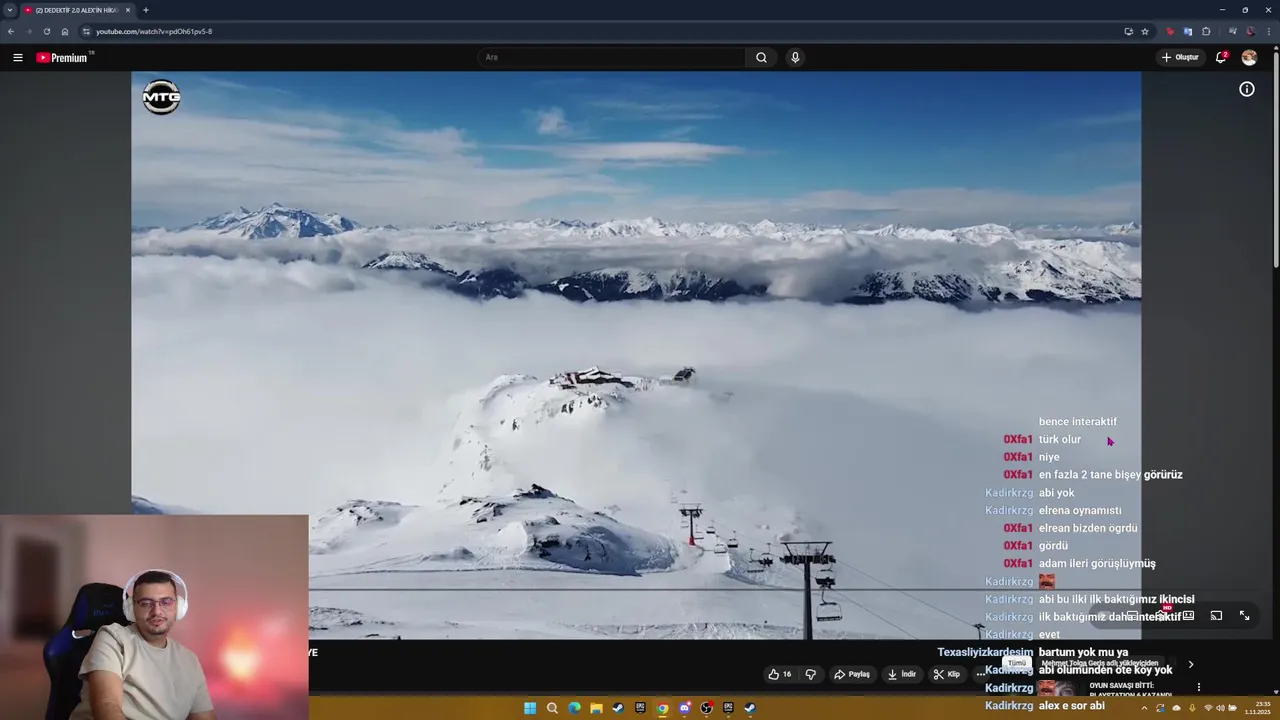Click chat message 'bartum yok mu ya'

(x=1083, y=653)
